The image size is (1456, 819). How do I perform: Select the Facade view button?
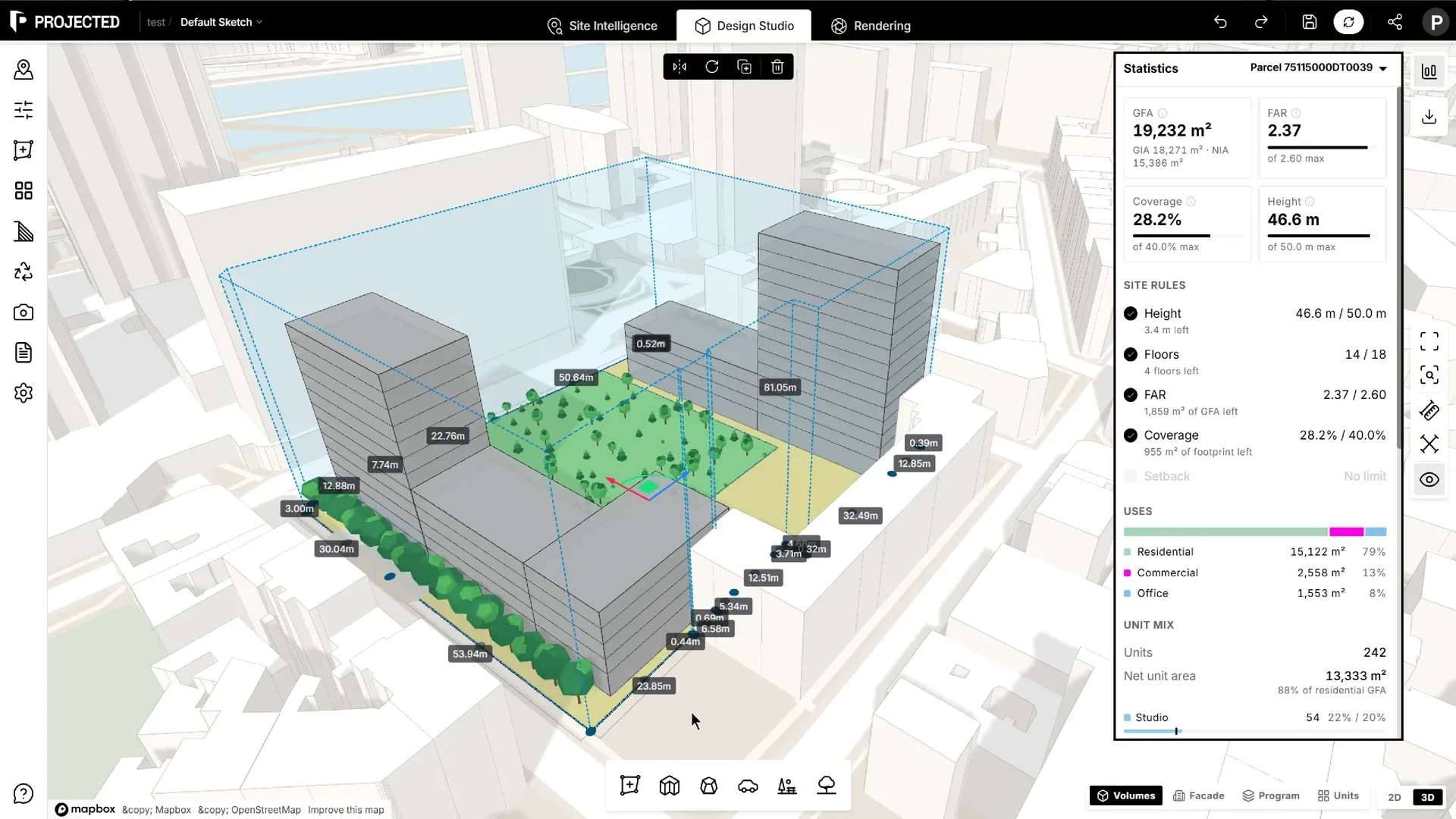click(1199, 795)
